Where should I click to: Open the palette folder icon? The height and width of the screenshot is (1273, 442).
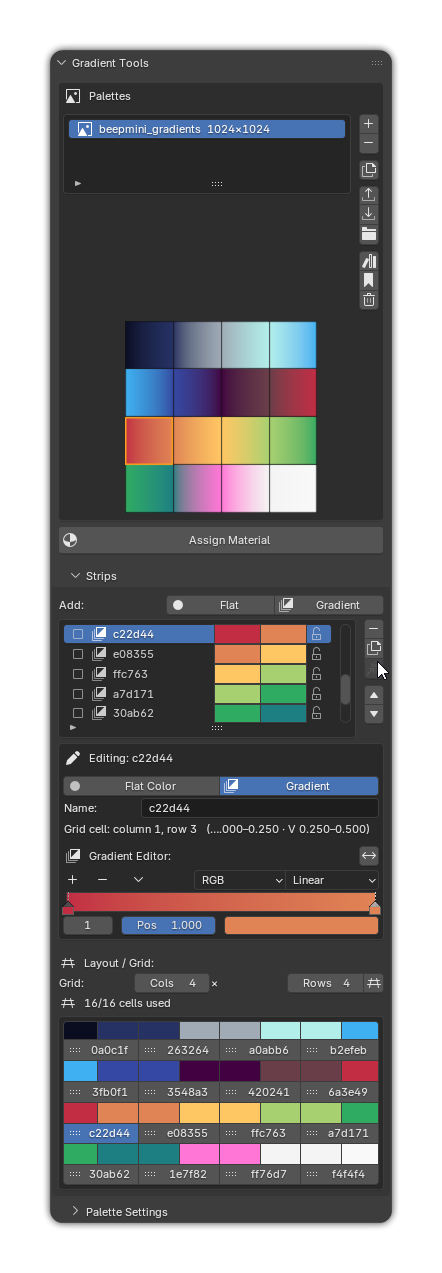[x=369, y=234]
